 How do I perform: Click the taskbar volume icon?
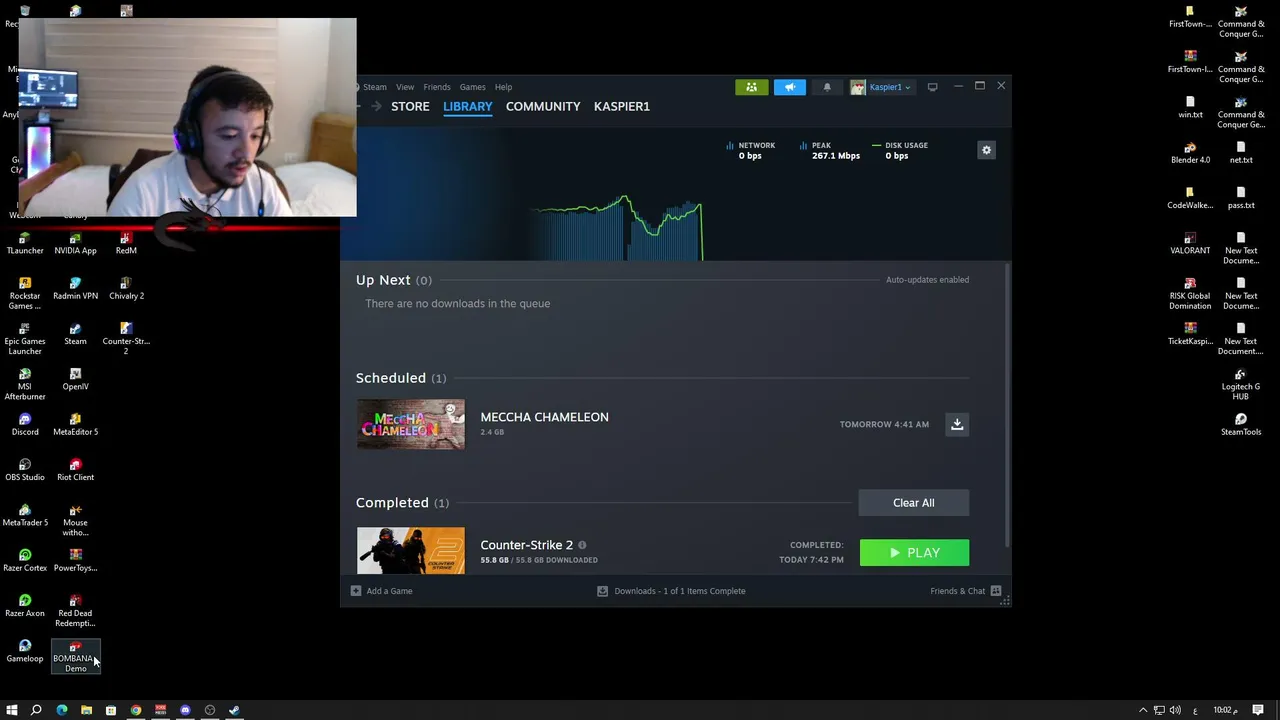(1175, 710)
